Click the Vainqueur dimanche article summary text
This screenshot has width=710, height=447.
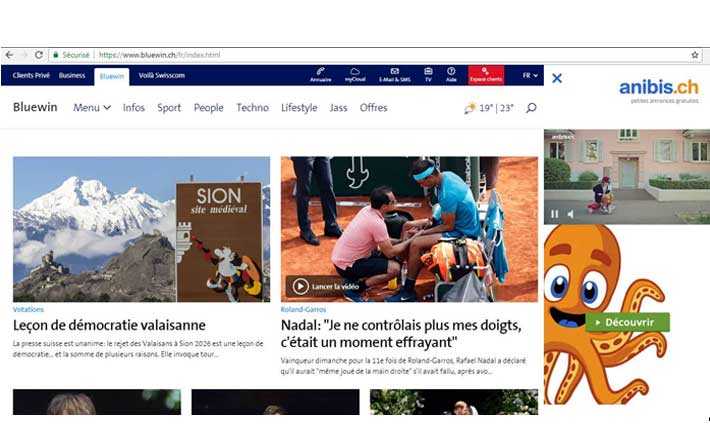point(403,366)
